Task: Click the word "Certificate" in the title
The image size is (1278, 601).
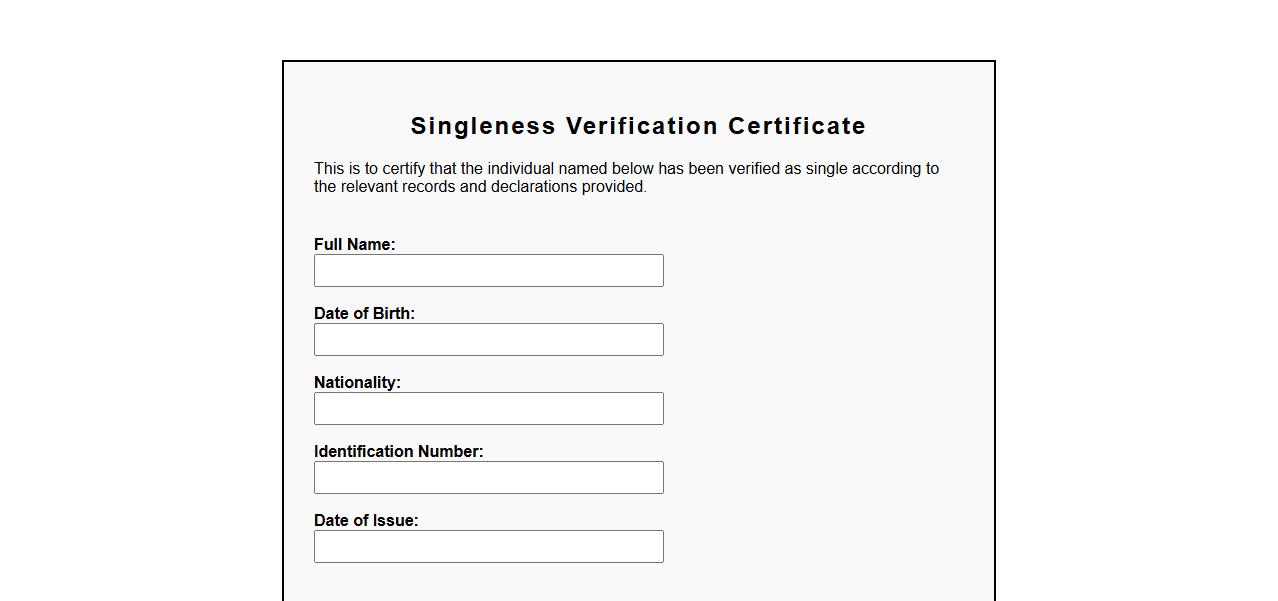Action: tap(797, 126)
